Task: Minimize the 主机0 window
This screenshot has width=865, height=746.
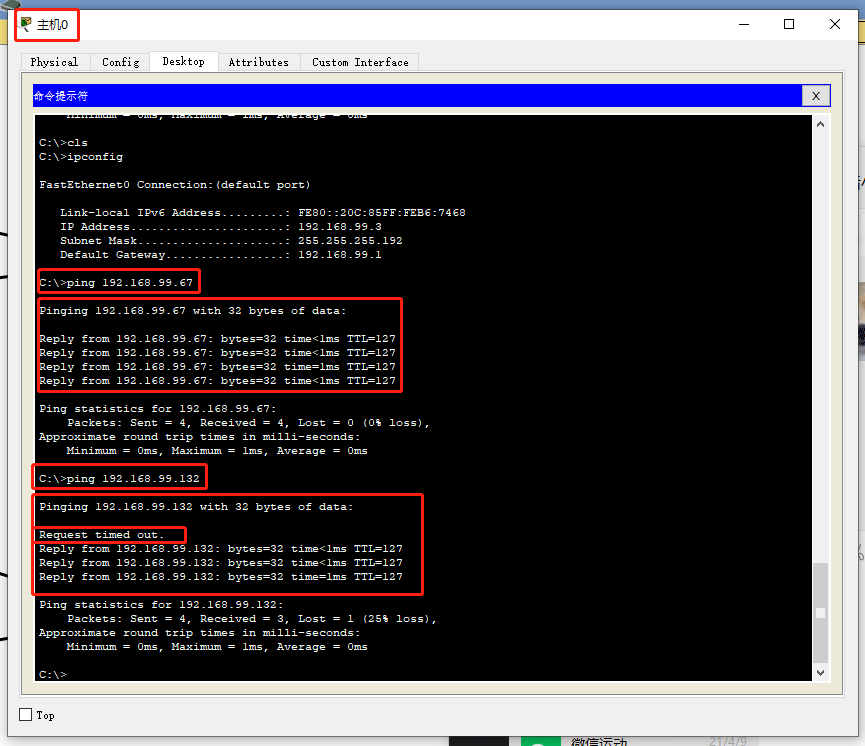Action: (744, 24)
